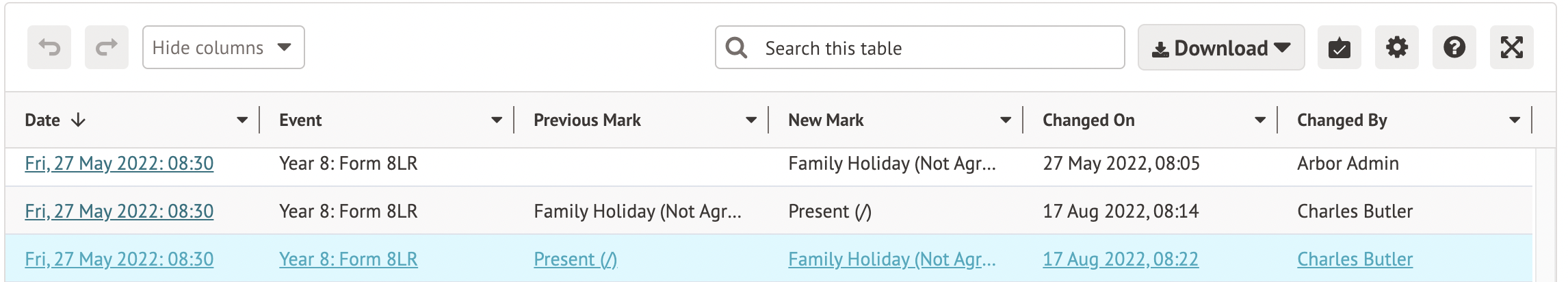
Task: Open the help question mark icon
Action: point(1454,48)
